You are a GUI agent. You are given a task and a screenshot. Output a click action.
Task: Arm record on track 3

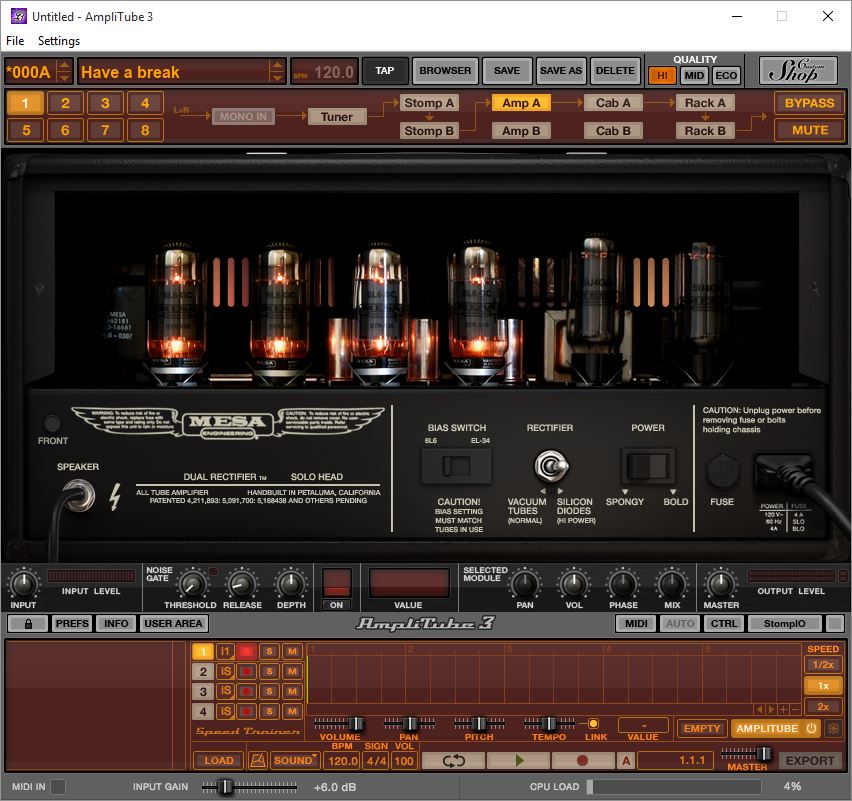246,691
